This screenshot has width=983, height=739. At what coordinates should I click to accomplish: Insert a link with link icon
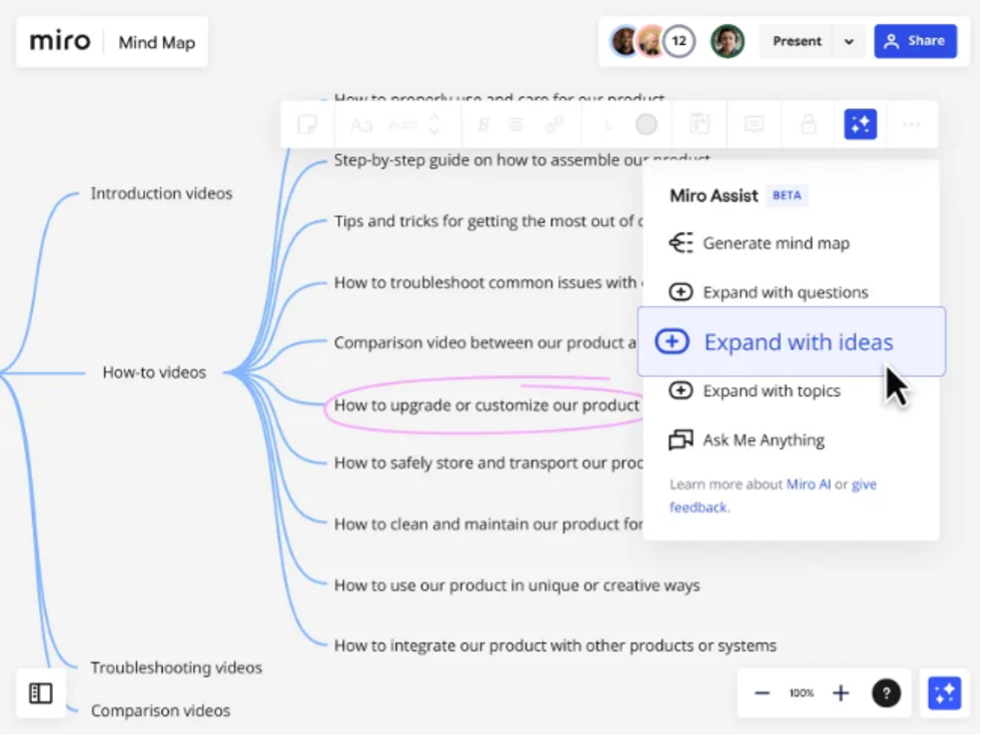click(x=554, y=124)
